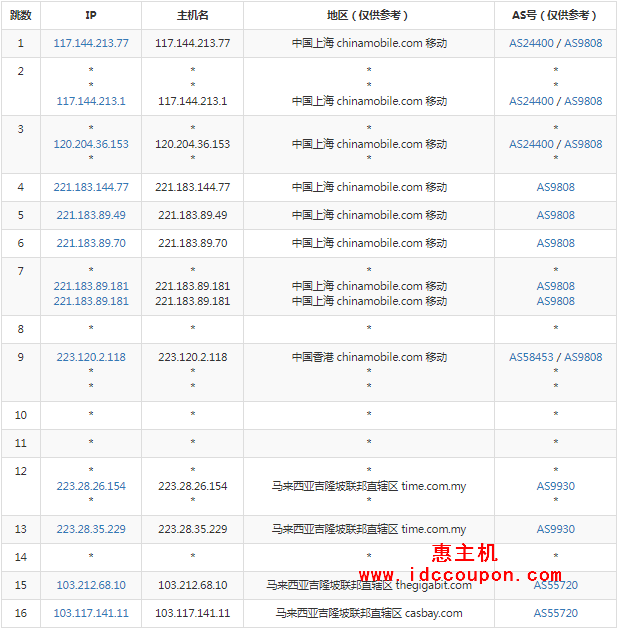This screenshot has width=617, height=629.
Task: Click hostname 103.117.141.11 in 主机名 column
Action: tap(193, 613)
